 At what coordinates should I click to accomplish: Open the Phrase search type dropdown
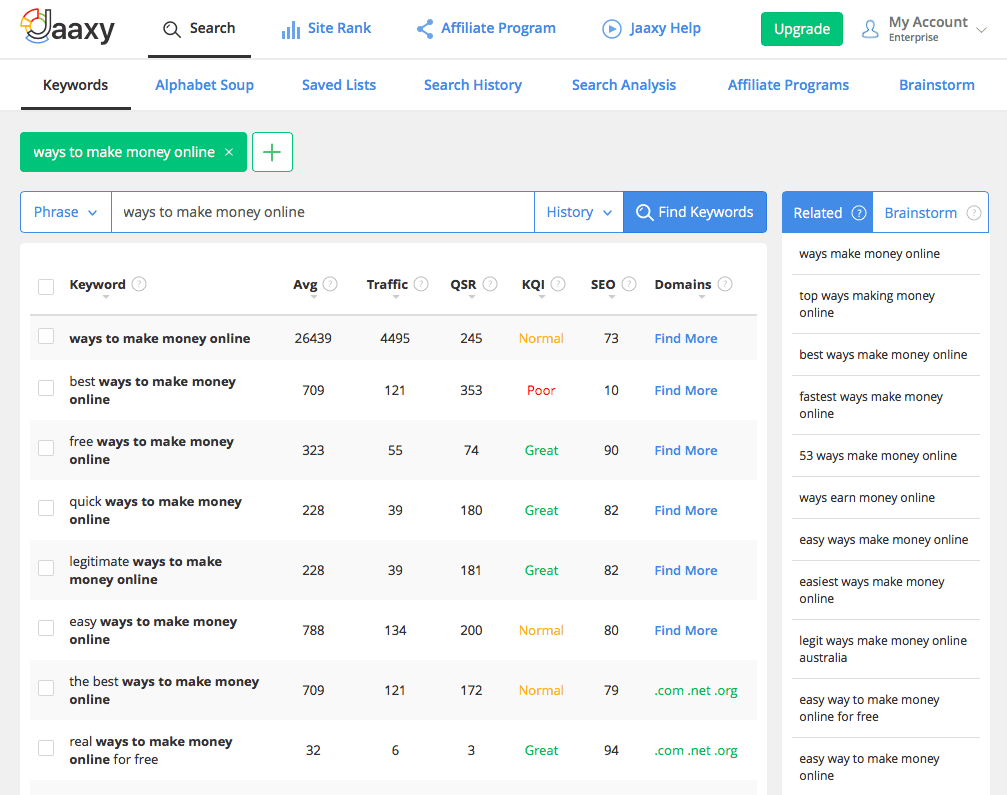point(66,212)
